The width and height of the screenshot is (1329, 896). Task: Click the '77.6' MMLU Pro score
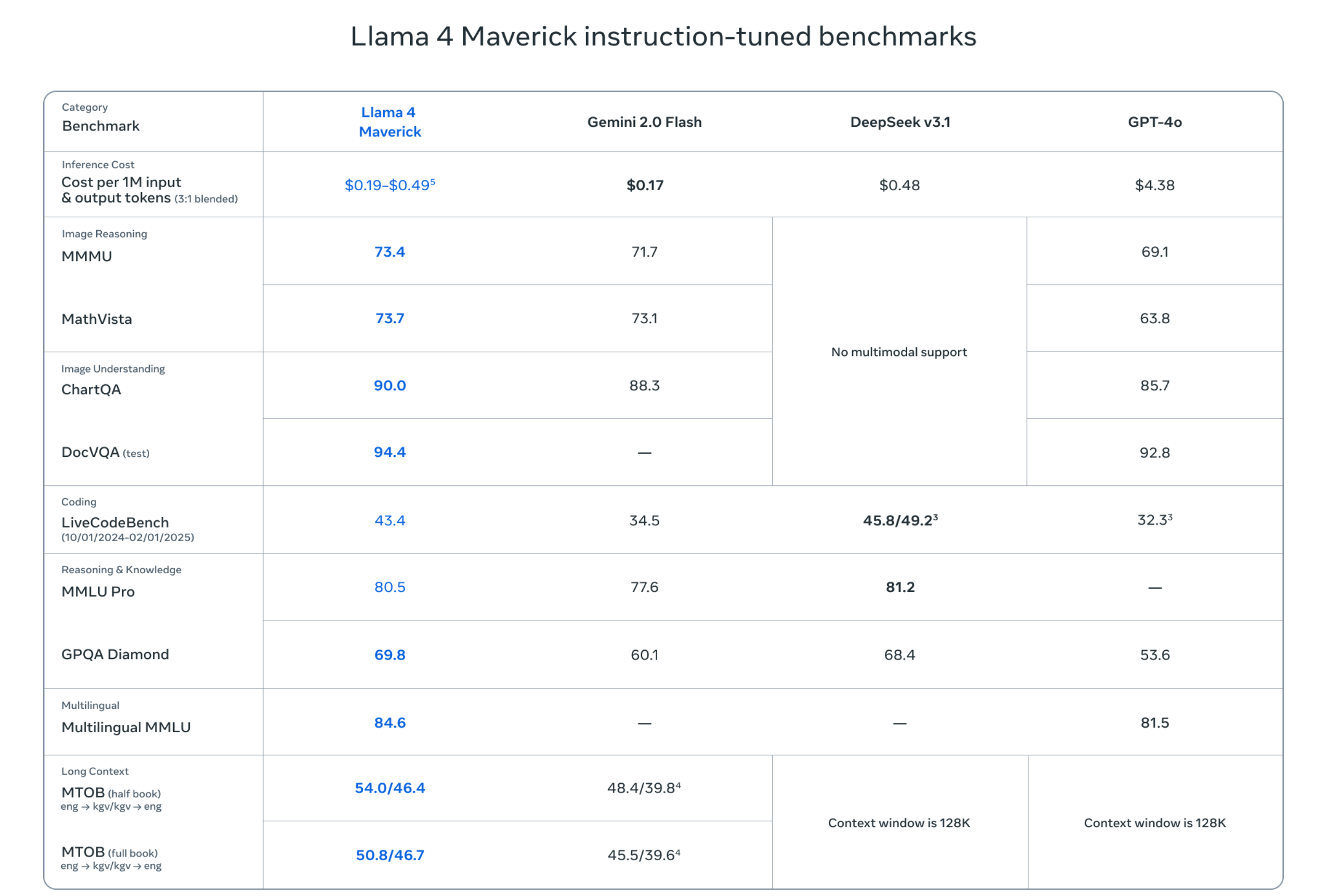coord(644,587)
